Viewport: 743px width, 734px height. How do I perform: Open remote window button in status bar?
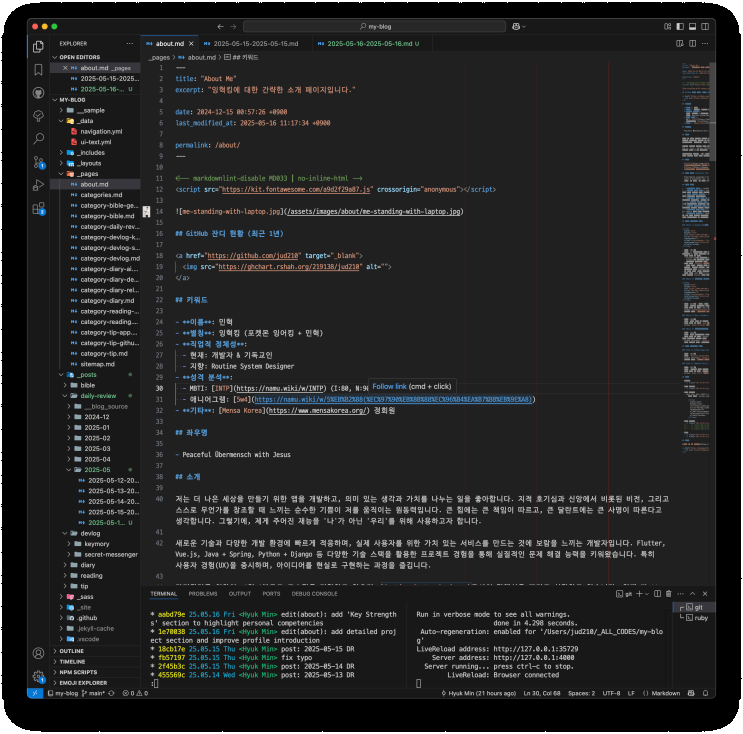35,693
